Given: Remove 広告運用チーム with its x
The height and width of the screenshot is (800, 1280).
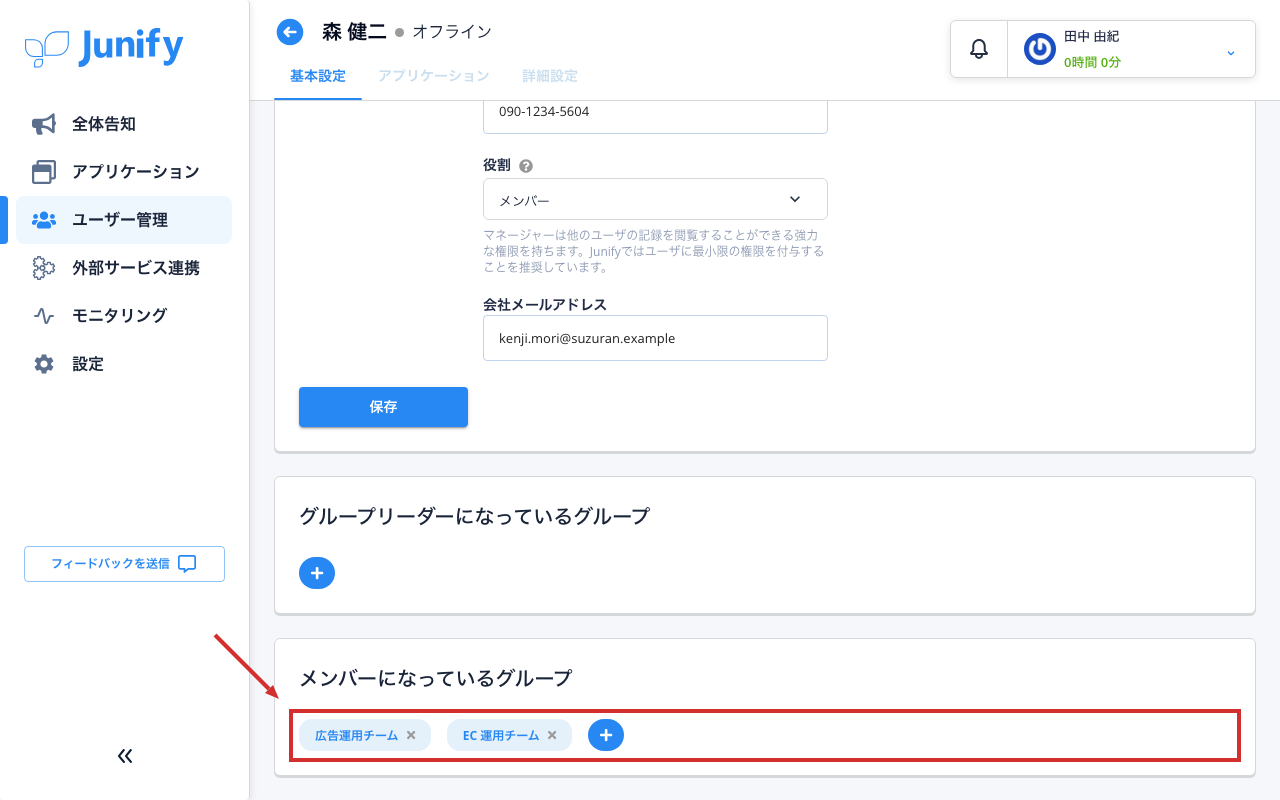Looking at the screenshot, I should [x=410, y=735].
